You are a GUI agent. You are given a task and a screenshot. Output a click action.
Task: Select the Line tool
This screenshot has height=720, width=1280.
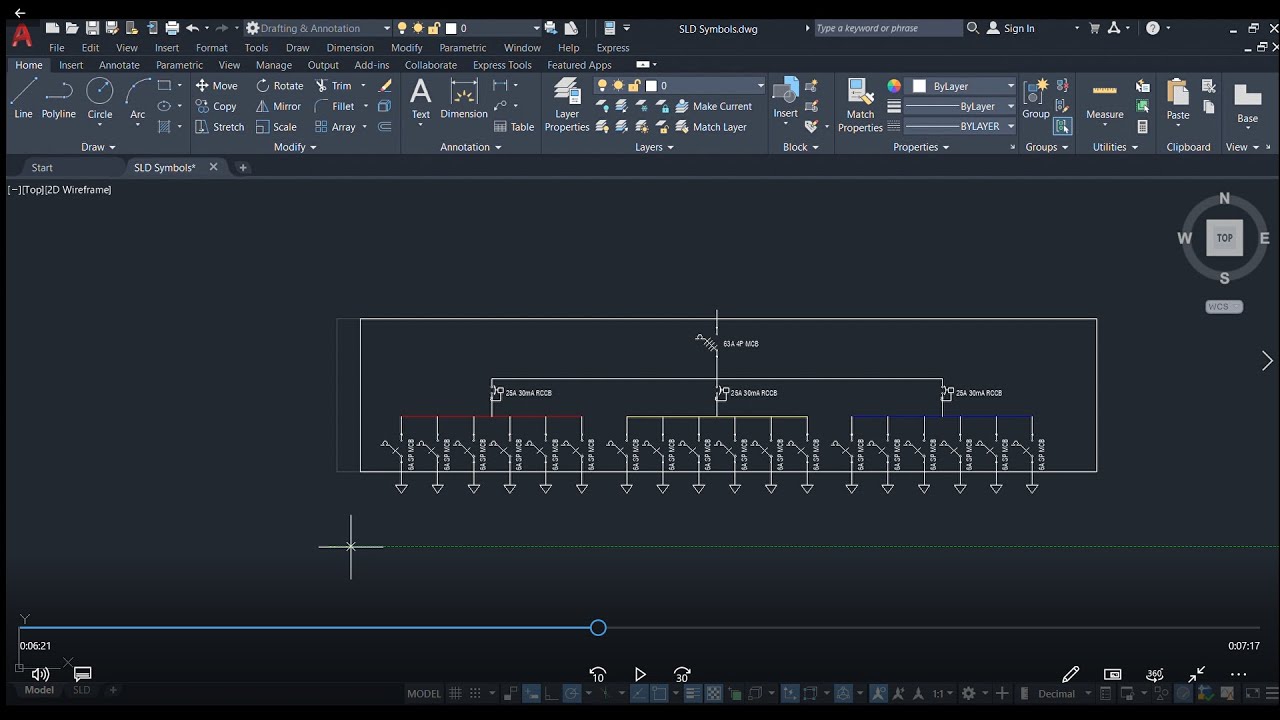[x=23, y=99]
